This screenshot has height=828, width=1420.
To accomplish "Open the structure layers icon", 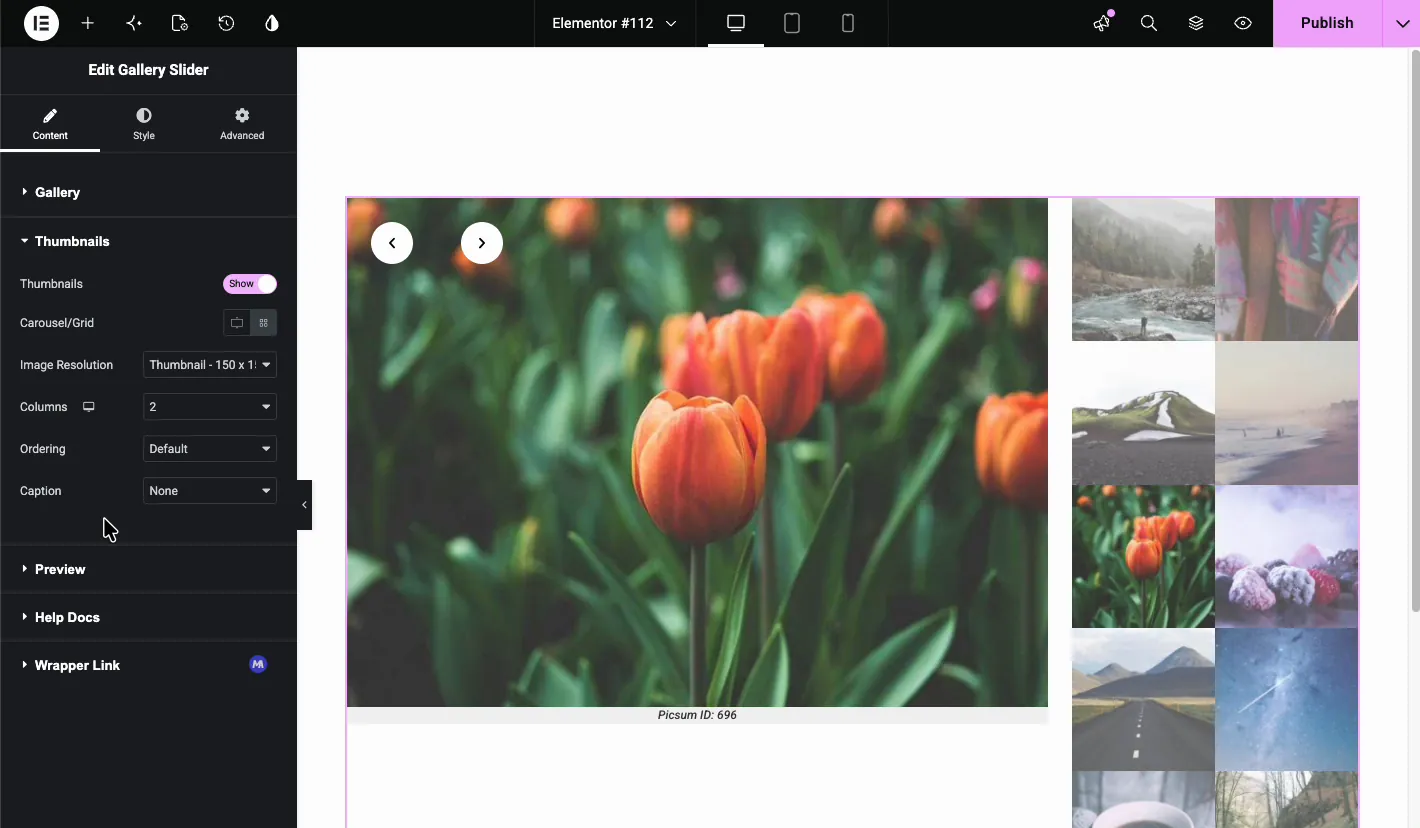I will [1196, 23].
